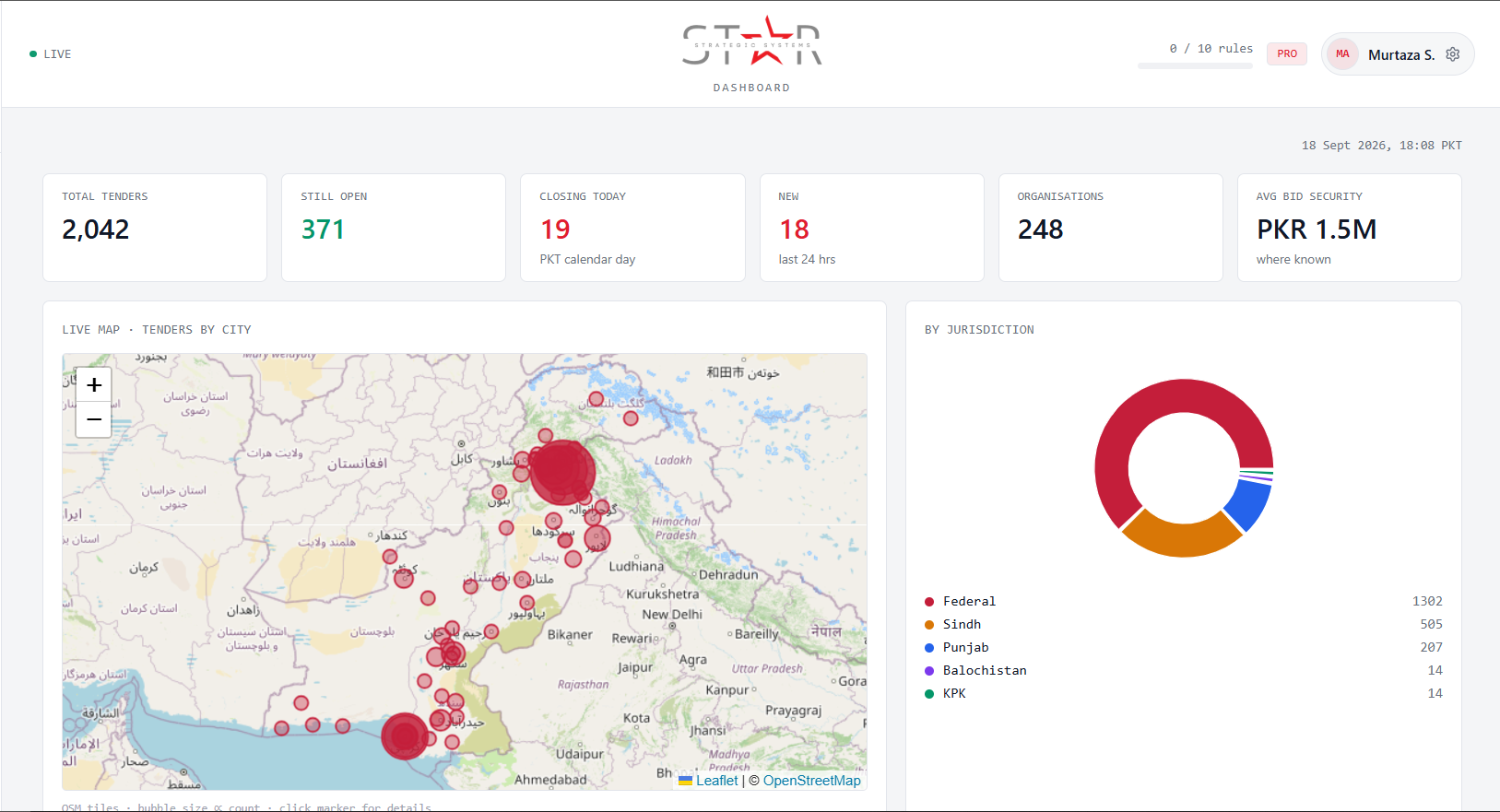Open the Still Open stat card
The width and height of the screenshot is (1500, 812).
pyautogui.click(x=394, y=228)
